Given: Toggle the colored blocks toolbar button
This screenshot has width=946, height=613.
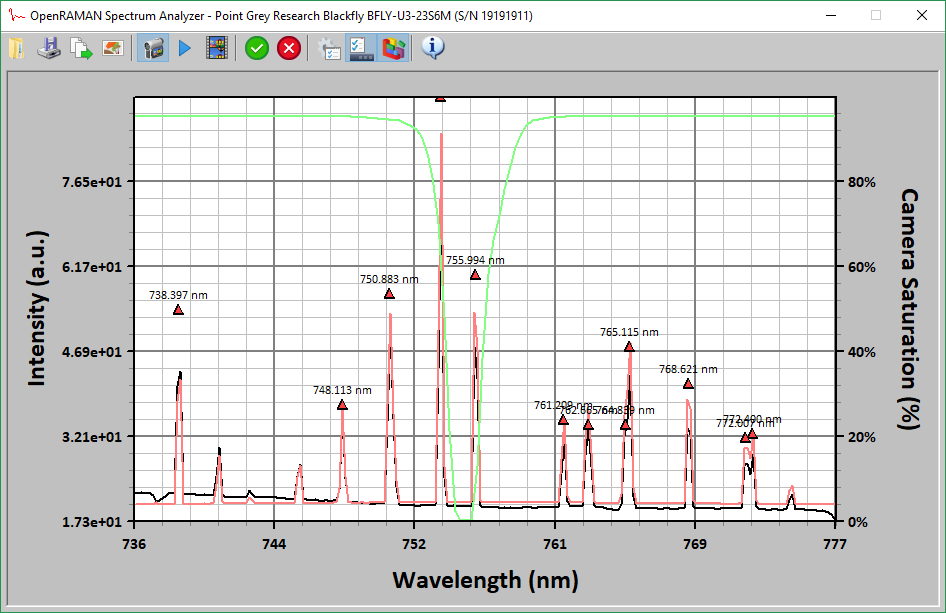Looking at the screenshot, I should [395, 48].
